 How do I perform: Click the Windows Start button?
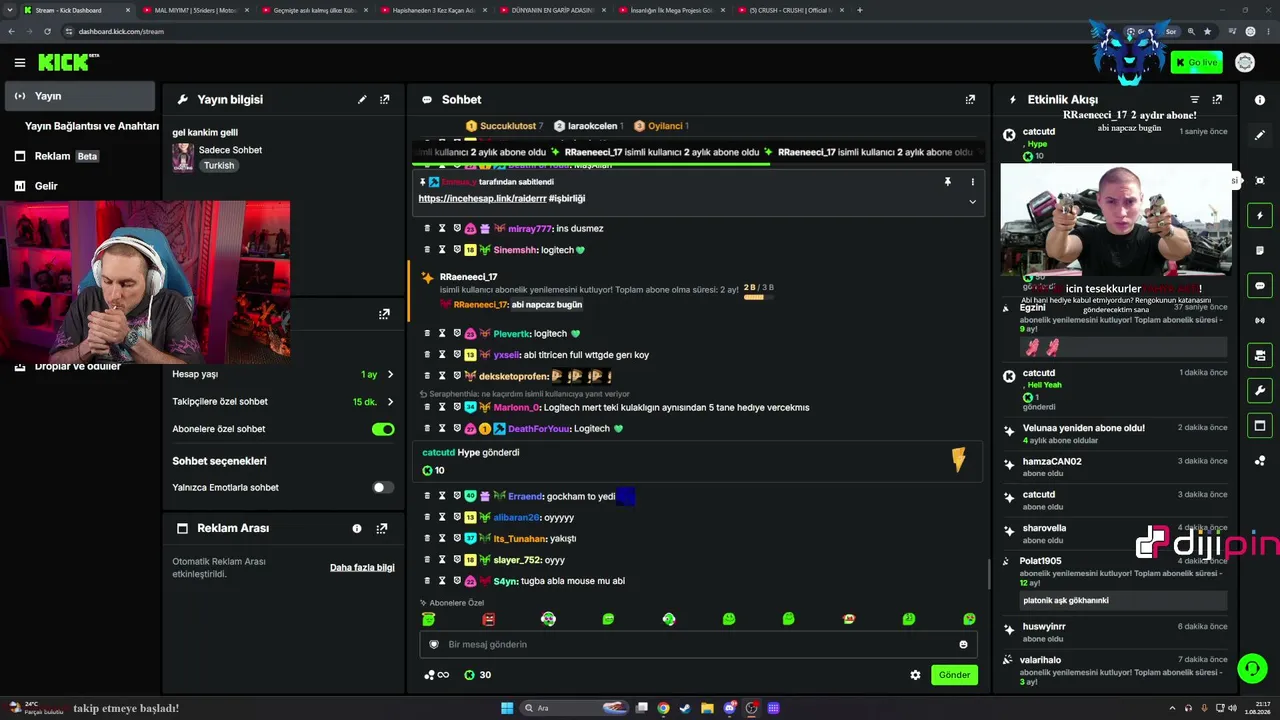[x=507, y=708]
